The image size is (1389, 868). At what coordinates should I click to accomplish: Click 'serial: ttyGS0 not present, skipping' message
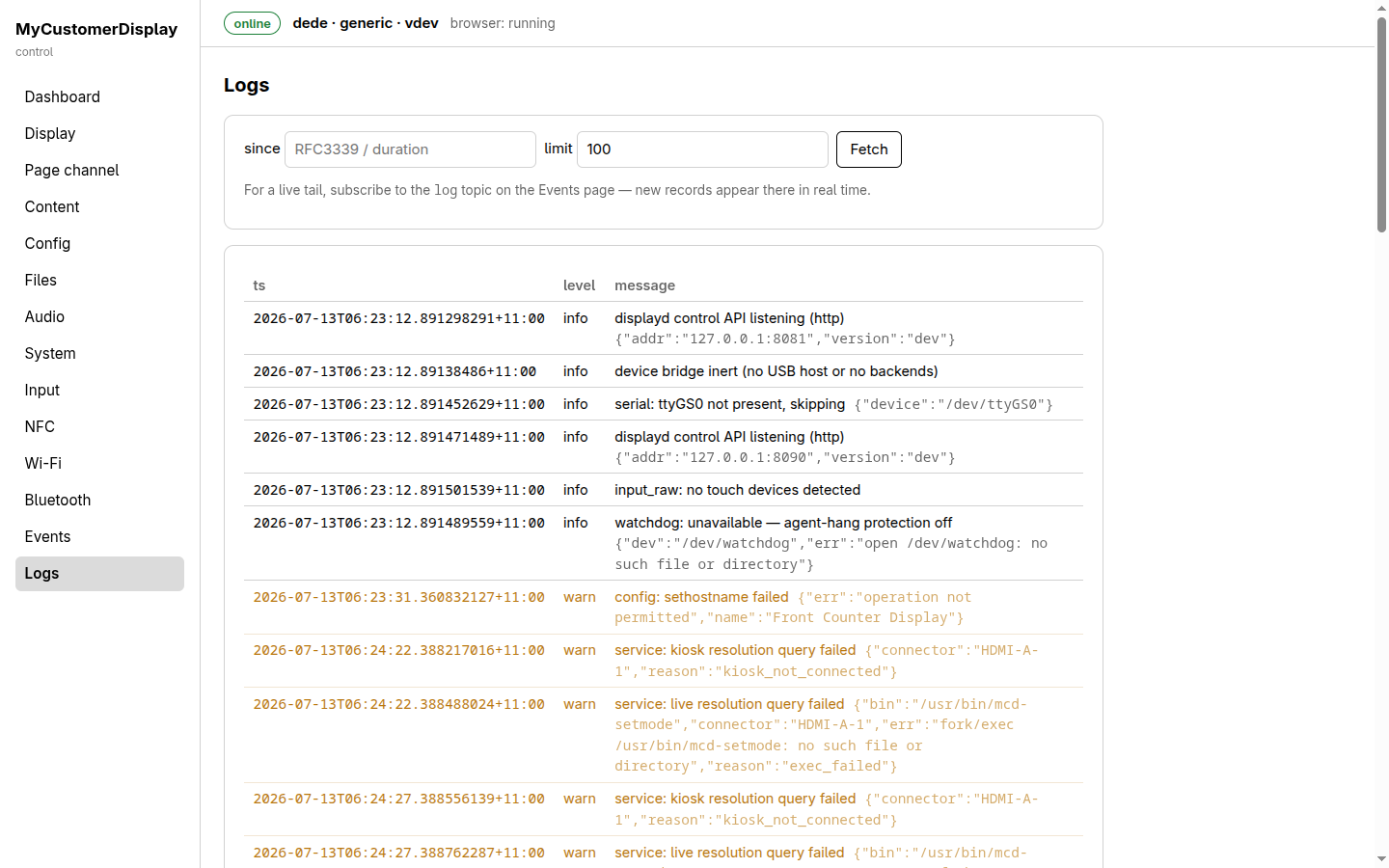click(729, 404)
